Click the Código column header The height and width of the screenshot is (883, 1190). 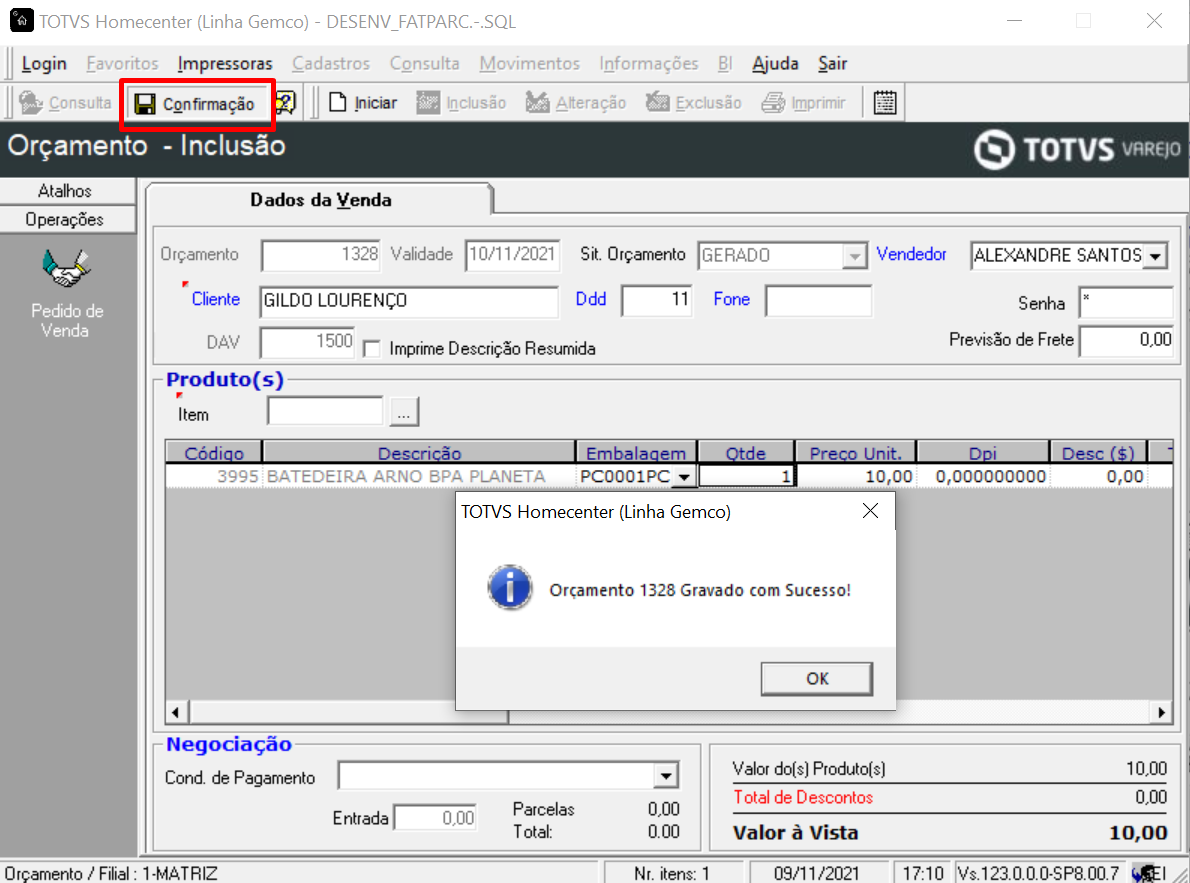pos(214,453)
